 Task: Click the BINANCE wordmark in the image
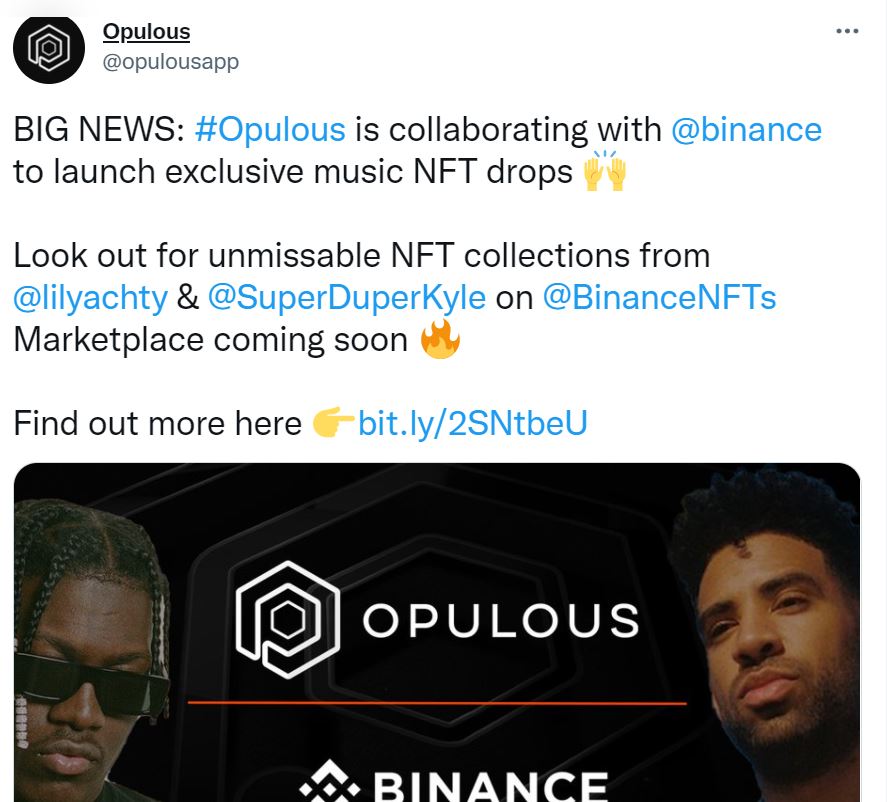coord(490,786)
